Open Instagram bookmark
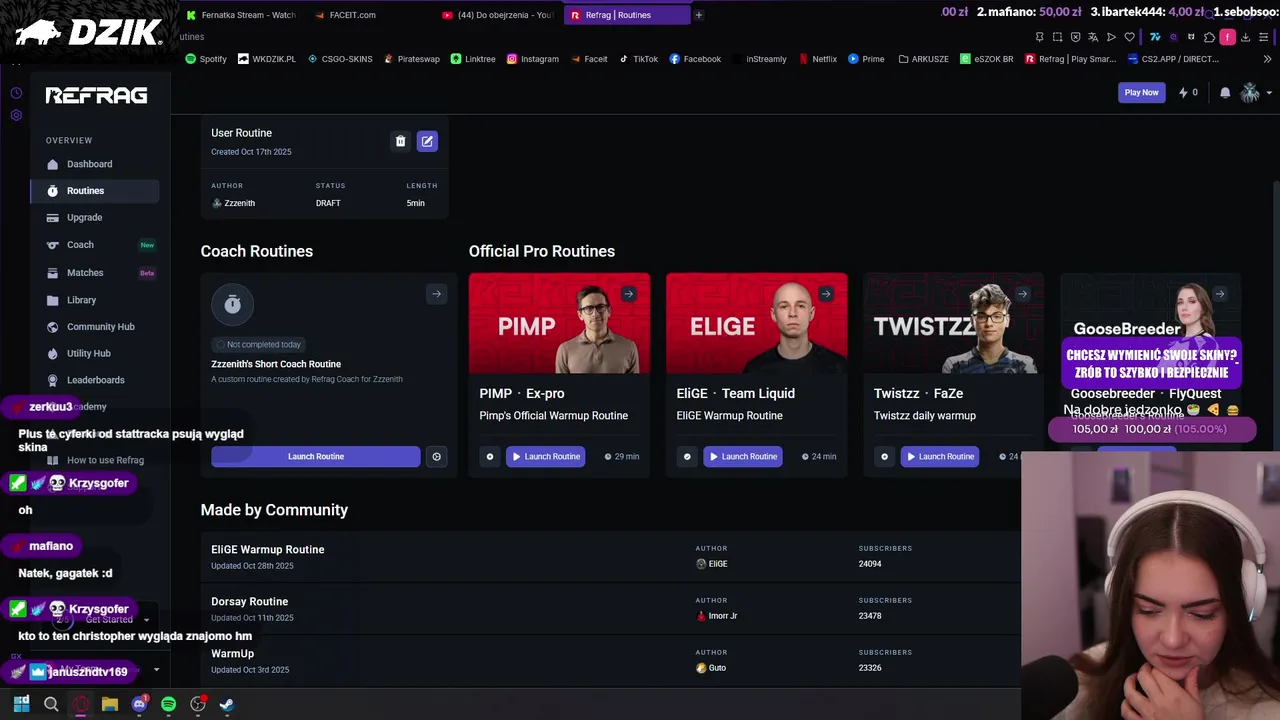This screenshot has height=720, width=1280. coord(533,59)
